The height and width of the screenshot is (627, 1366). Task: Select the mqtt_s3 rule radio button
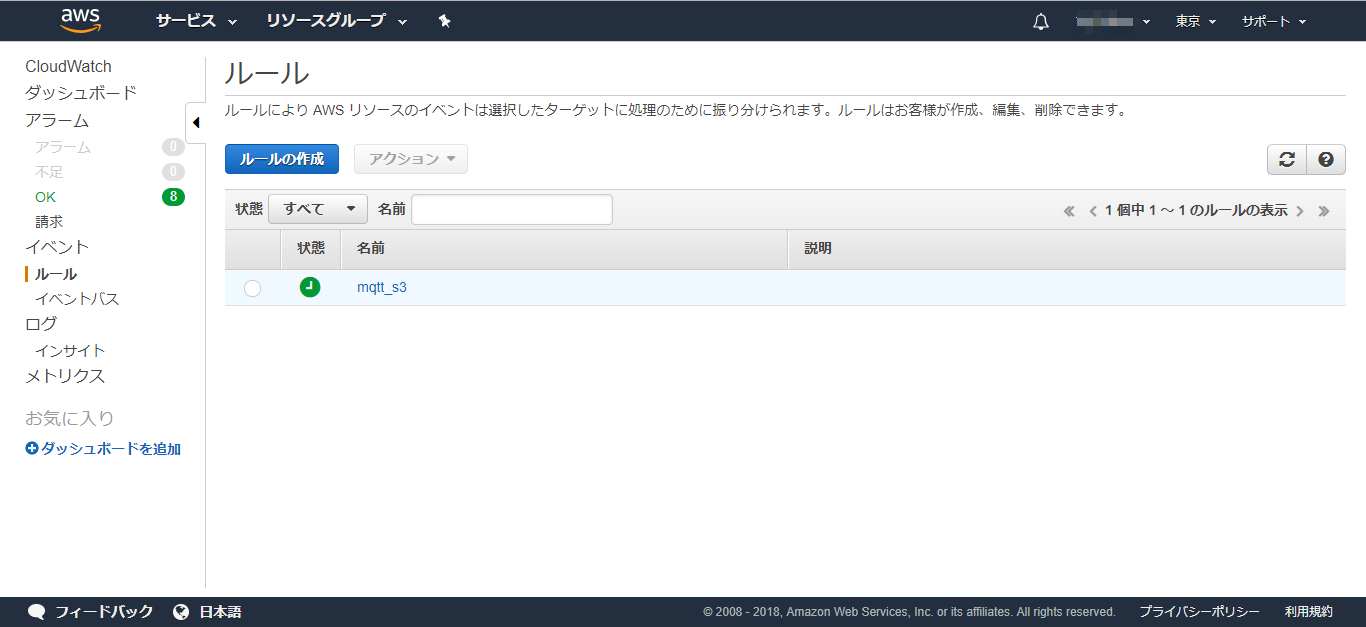(x=253, y=288)
